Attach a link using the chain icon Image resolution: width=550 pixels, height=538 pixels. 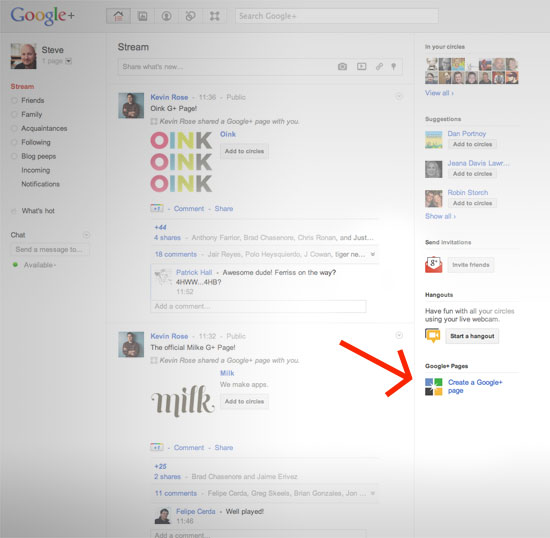pos(379,67)
